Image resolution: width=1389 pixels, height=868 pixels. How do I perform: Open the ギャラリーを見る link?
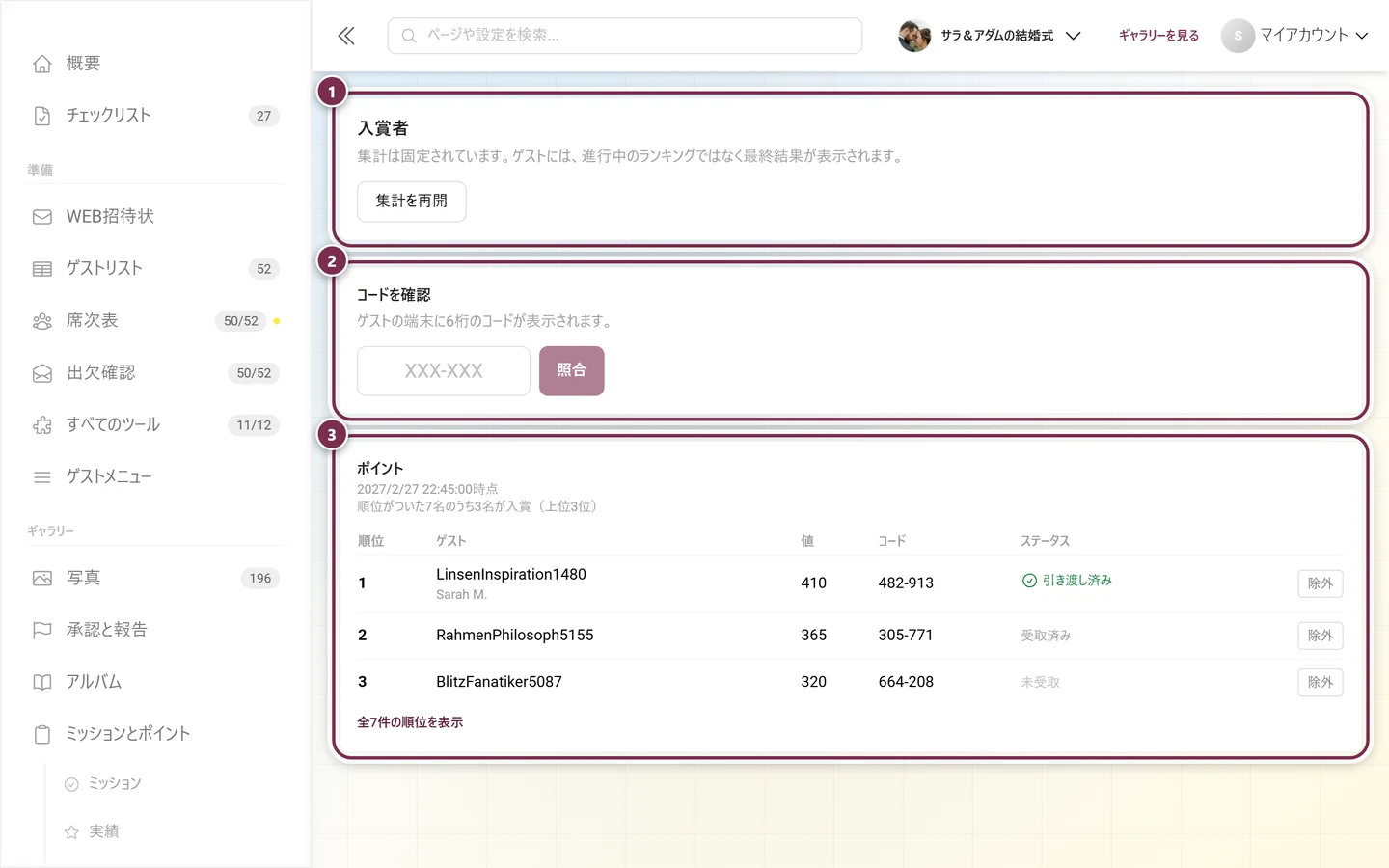pos(1158,36)
